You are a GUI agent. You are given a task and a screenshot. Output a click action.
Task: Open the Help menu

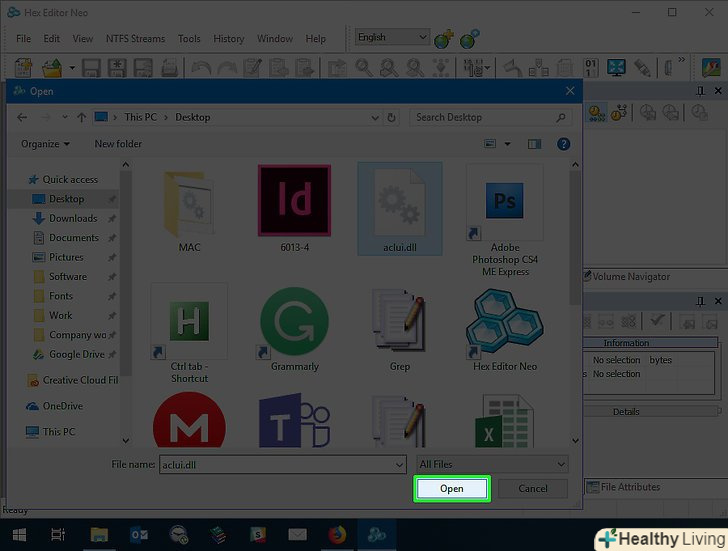(315, 39)
